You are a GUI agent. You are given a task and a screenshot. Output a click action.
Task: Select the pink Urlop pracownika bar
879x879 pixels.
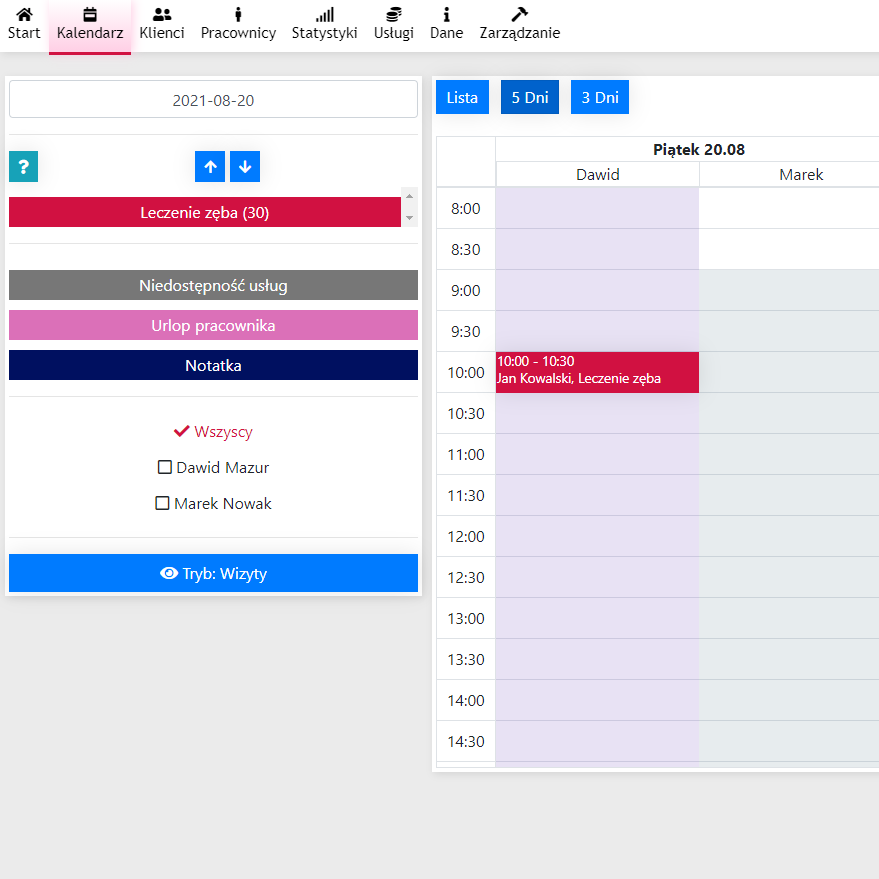tap(213, 325)
